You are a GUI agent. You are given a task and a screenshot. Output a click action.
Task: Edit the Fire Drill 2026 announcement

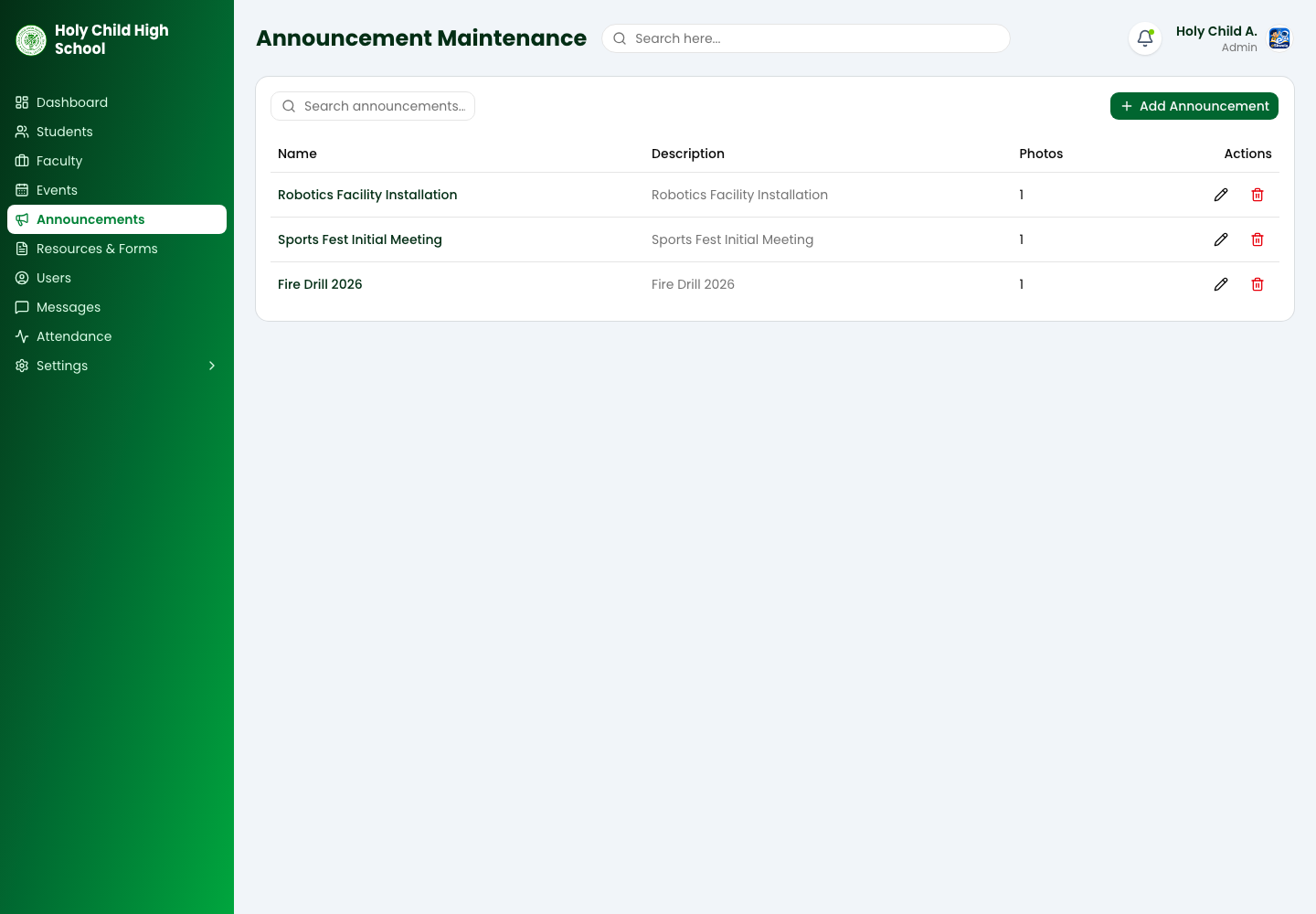(x=1221, y=284)
